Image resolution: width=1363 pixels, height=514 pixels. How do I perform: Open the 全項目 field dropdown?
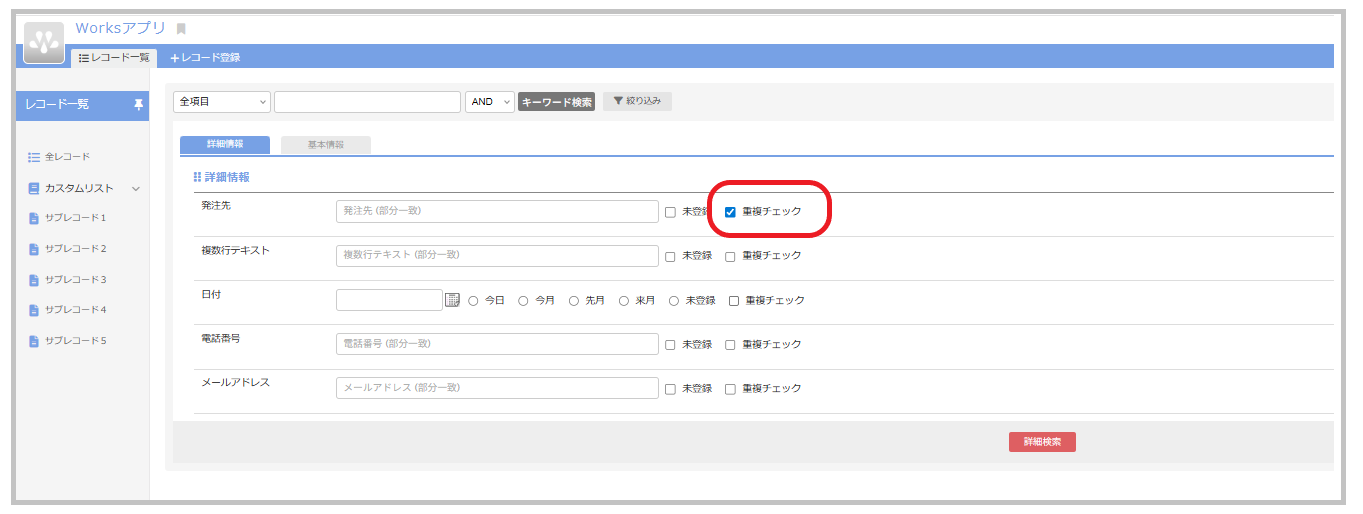pos(222,102)
